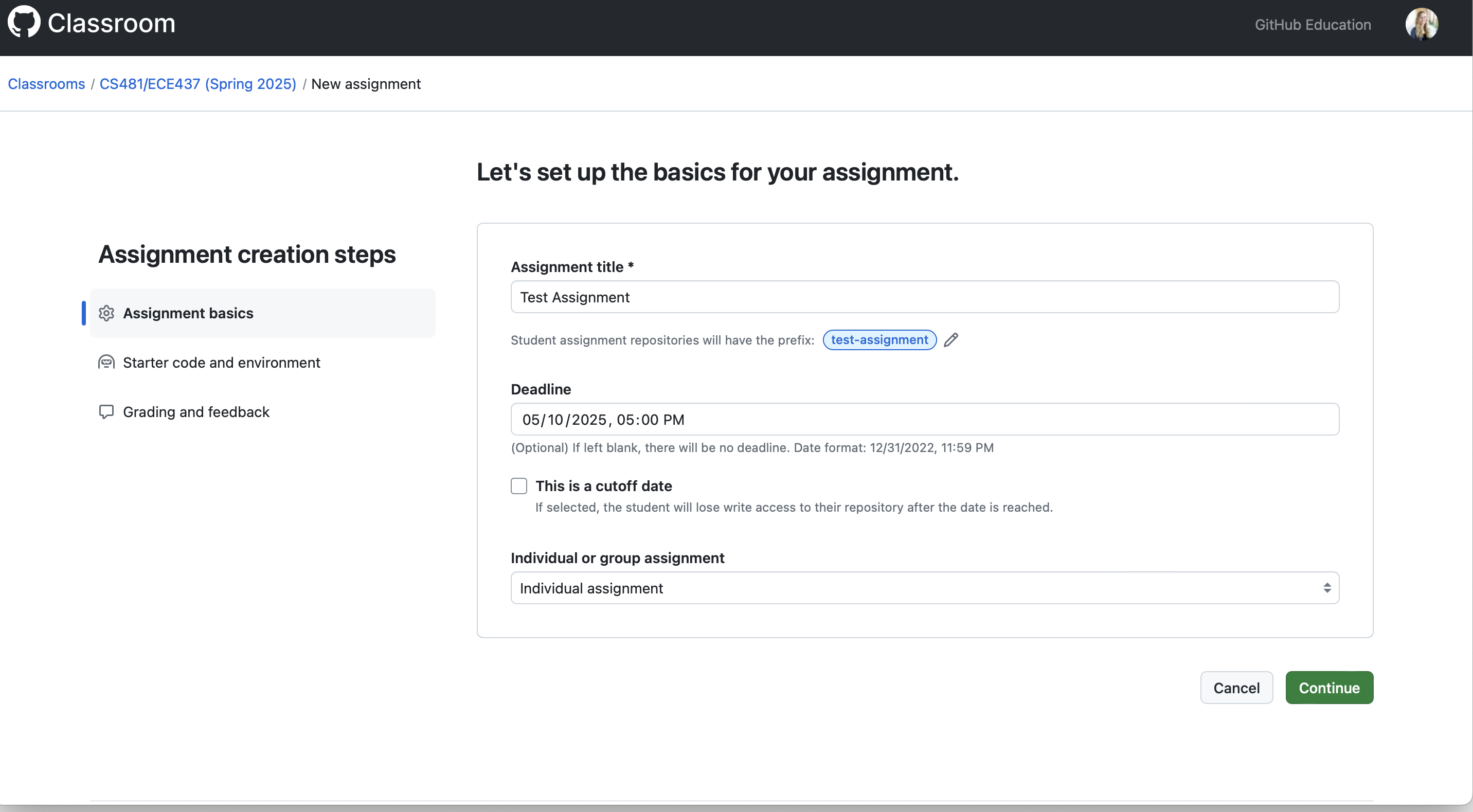The image size is (1473, 812).
Task: Select the Assignment basics step
Action: [x=188, y=313]
